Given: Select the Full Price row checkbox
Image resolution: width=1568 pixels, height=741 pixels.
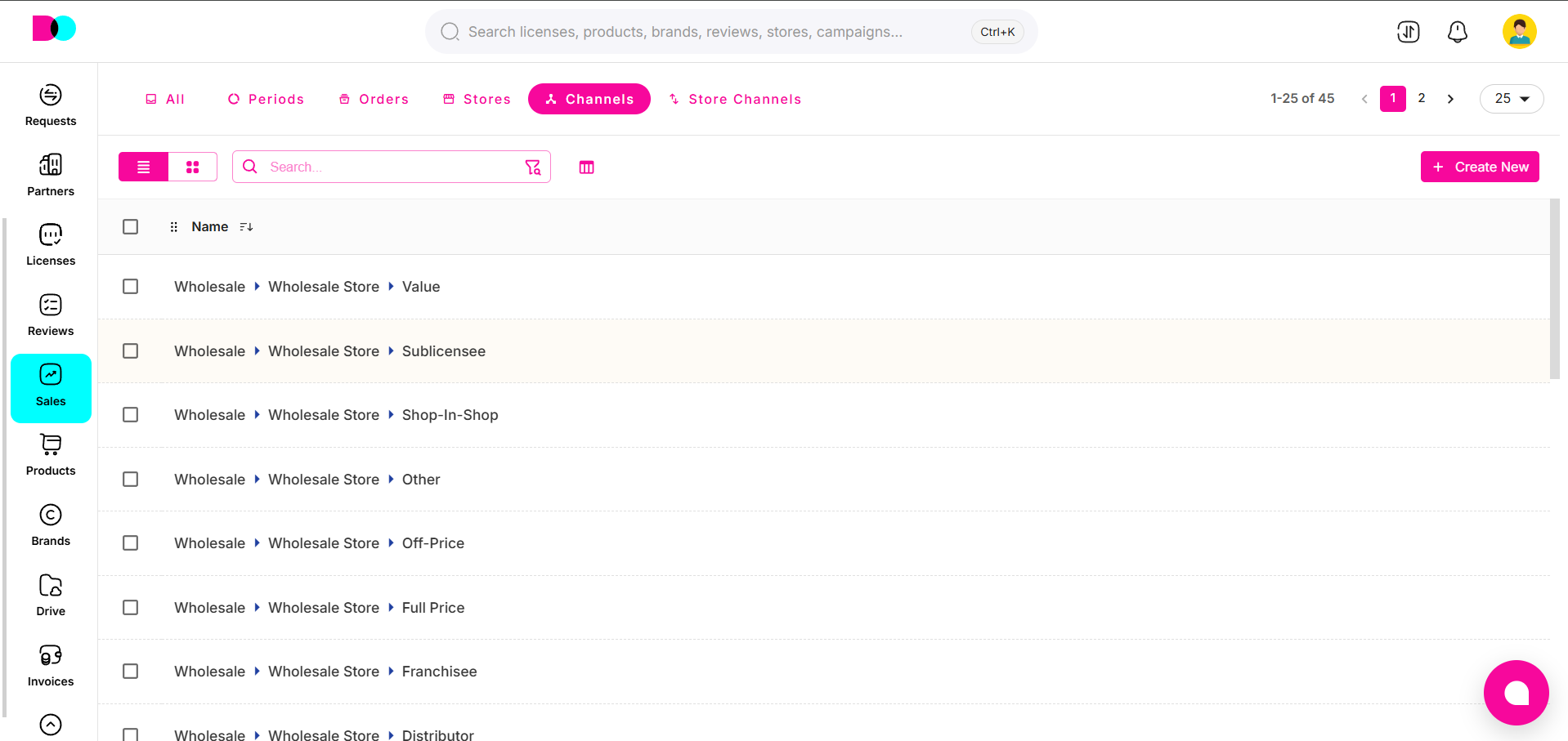Looking at the screenshot, I should [131, 608].
